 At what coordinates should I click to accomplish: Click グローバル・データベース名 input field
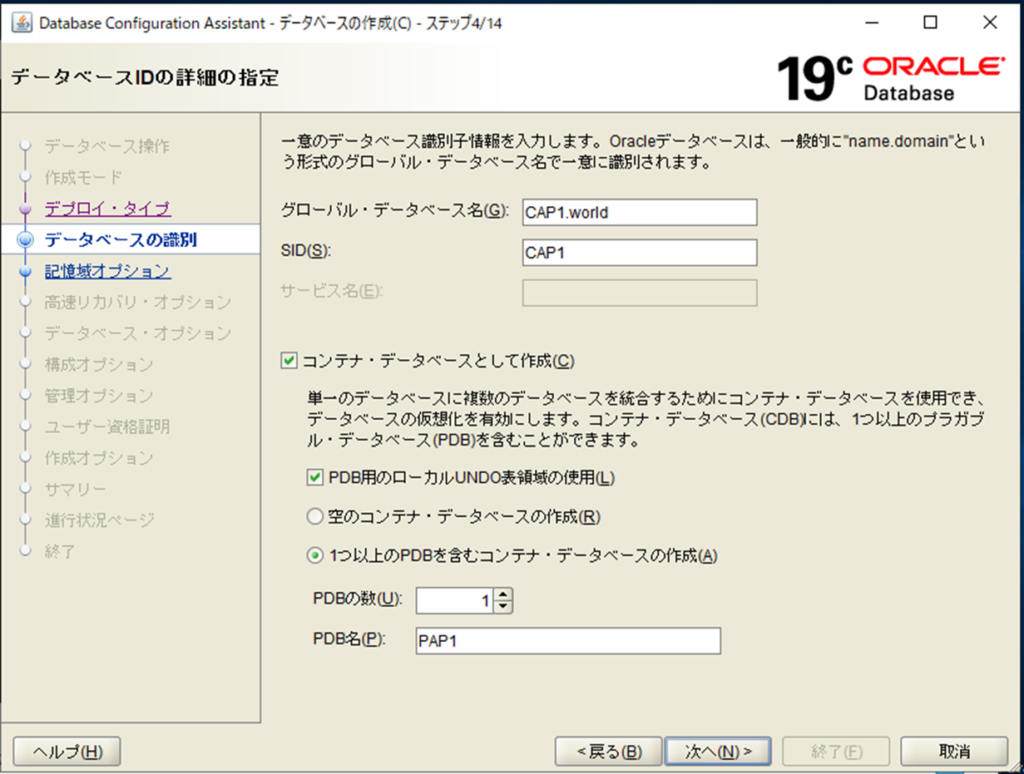tap(639, 213)
